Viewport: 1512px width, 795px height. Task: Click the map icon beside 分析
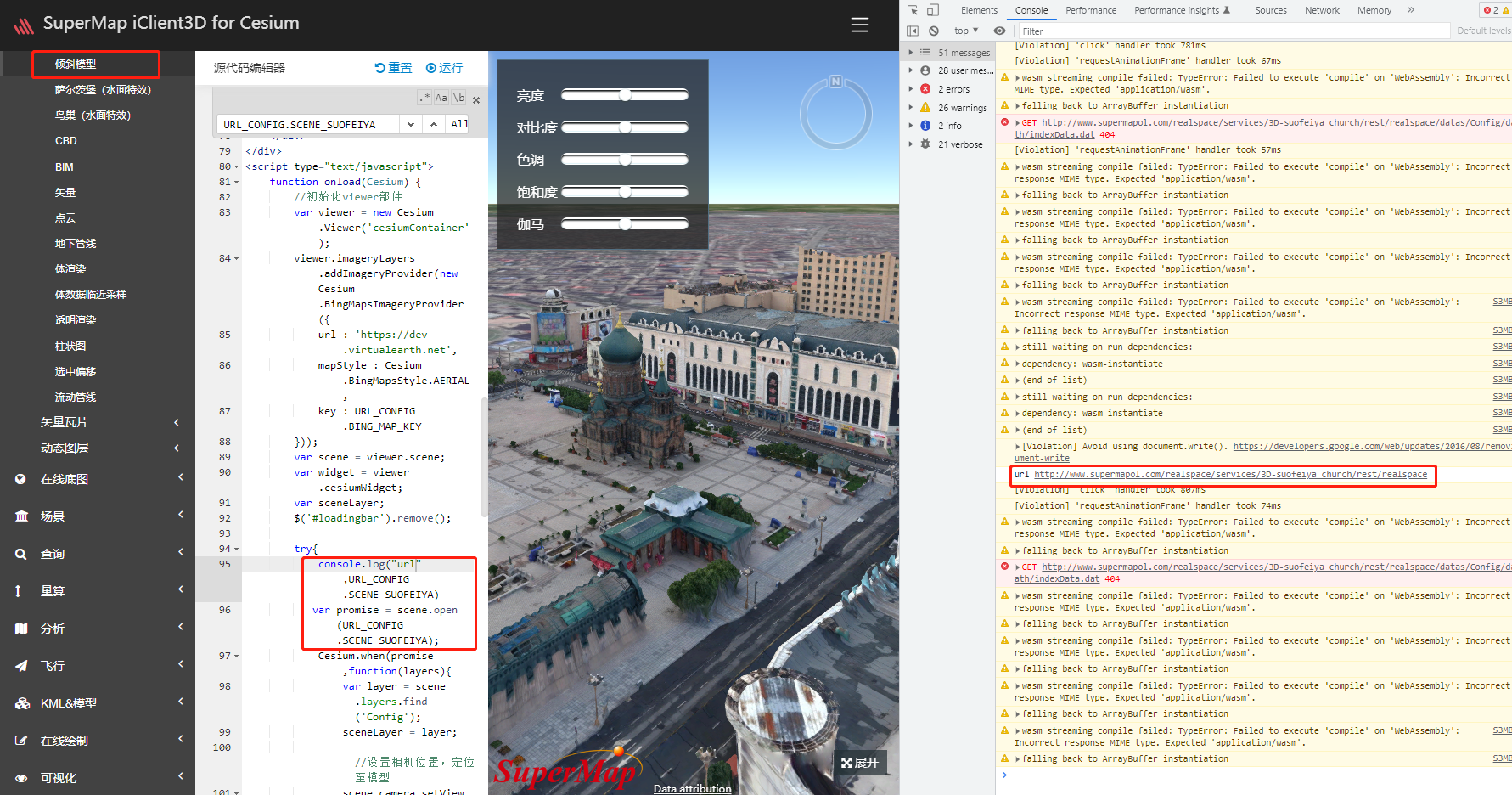pos(21,629)
